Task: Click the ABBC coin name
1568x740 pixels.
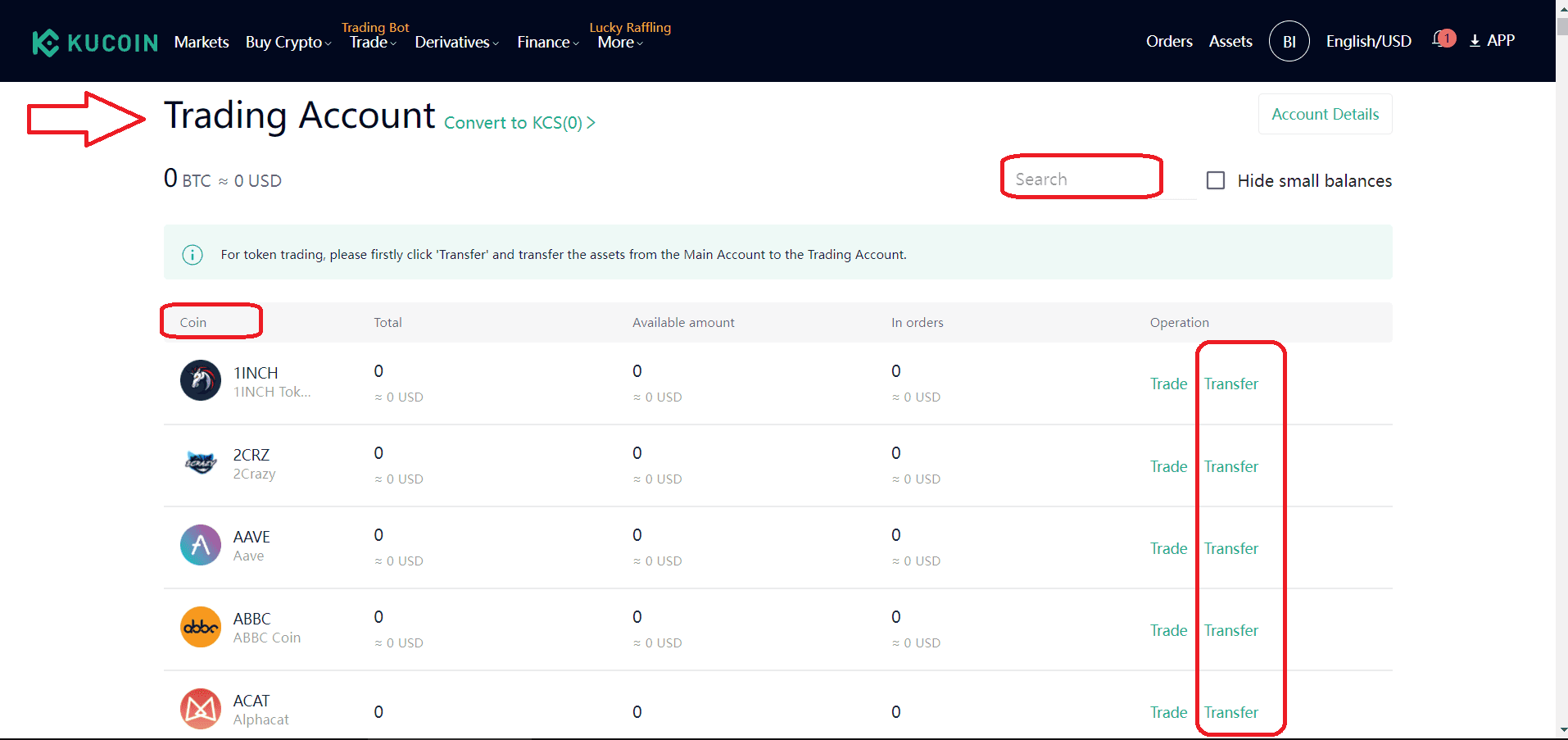Action: 252,619
